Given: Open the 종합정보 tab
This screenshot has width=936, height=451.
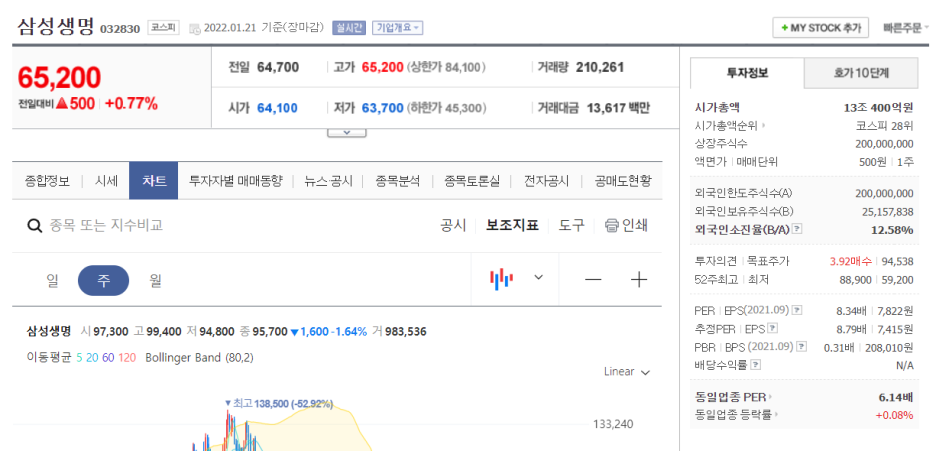Looking at the screenshot, I should 47,181.
